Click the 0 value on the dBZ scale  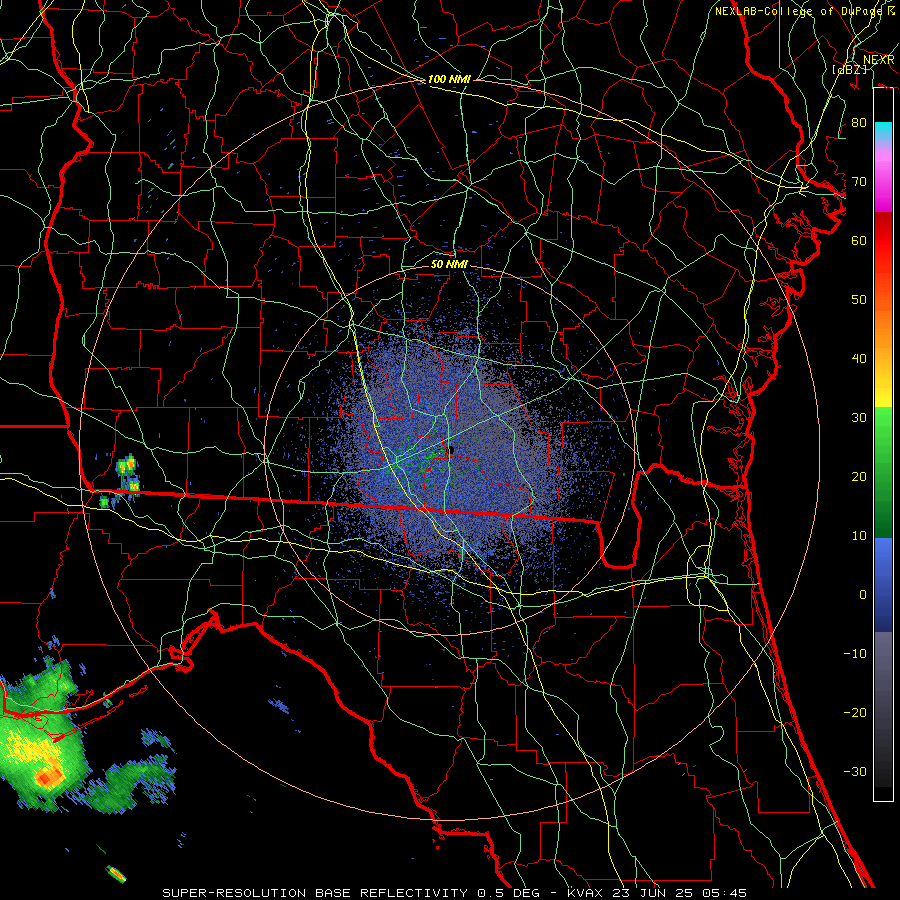tap(863, 595)
